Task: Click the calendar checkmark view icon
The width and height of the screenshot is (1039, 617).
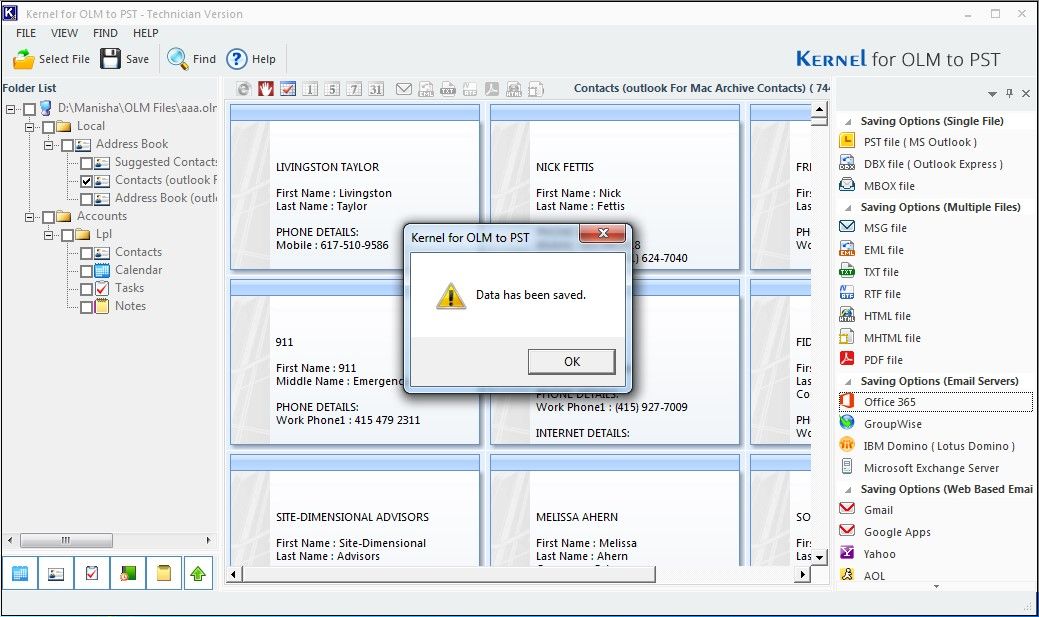Action: tap(288, 89)
